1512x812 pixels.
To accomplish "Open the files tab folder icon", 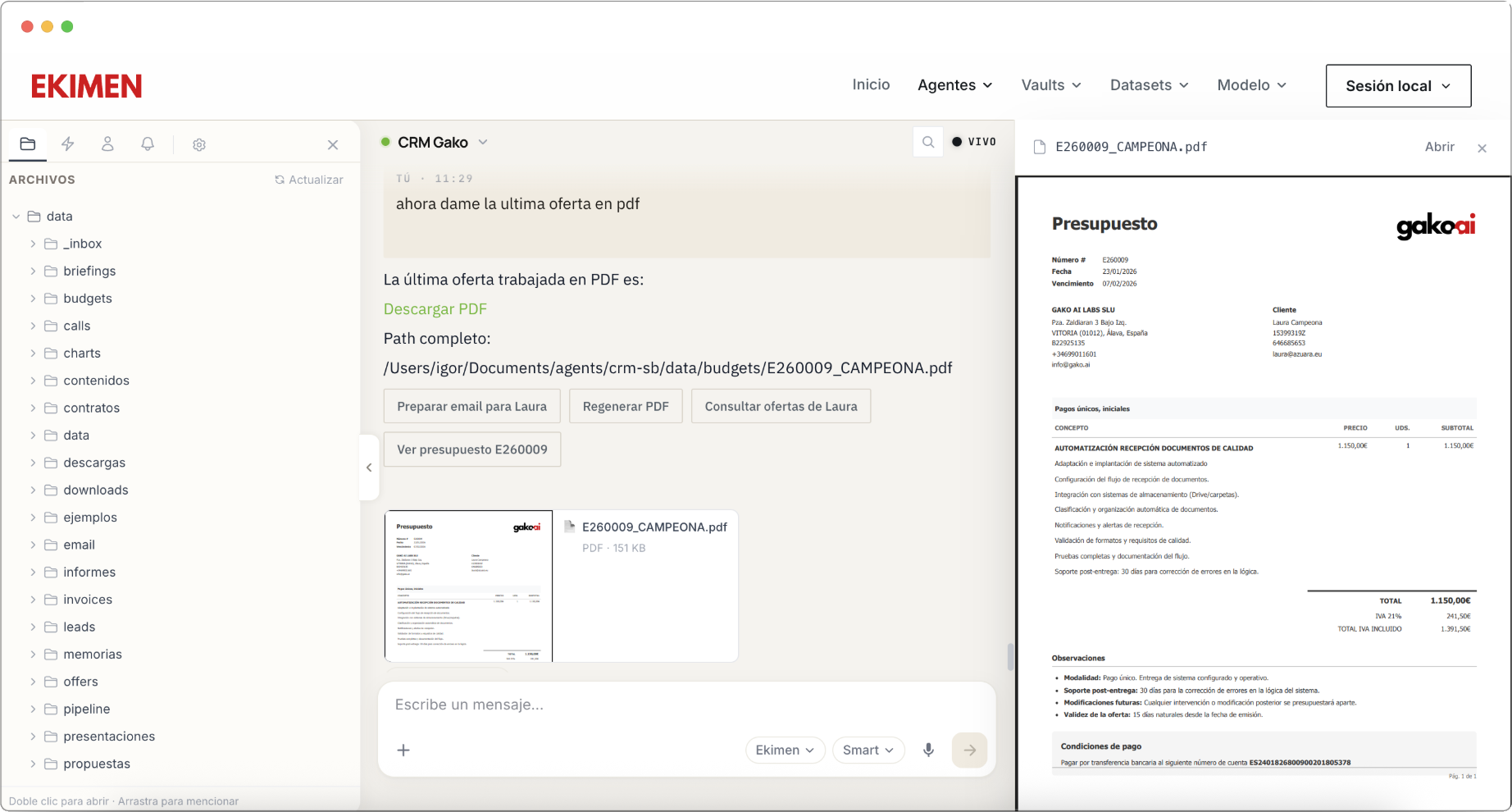I will [28, 144].
